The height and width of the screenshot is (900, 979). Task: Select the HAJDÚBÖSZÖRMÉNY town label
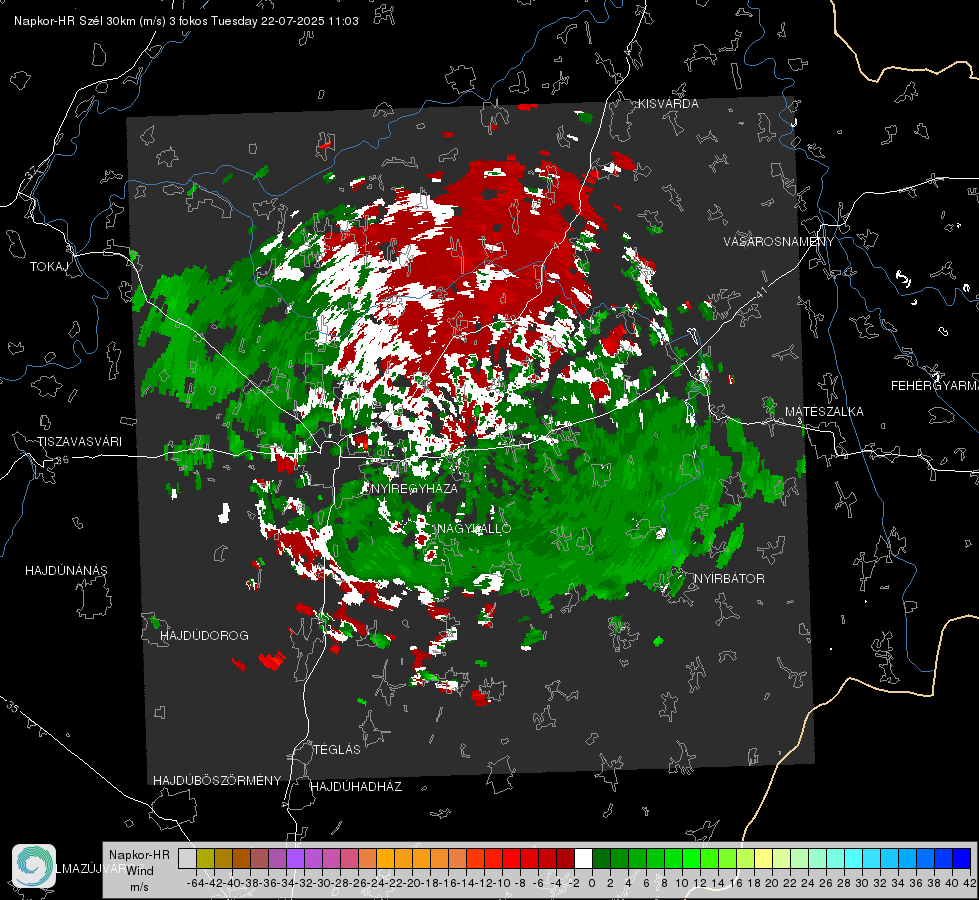pyautogui.click(x=217, y=781)
